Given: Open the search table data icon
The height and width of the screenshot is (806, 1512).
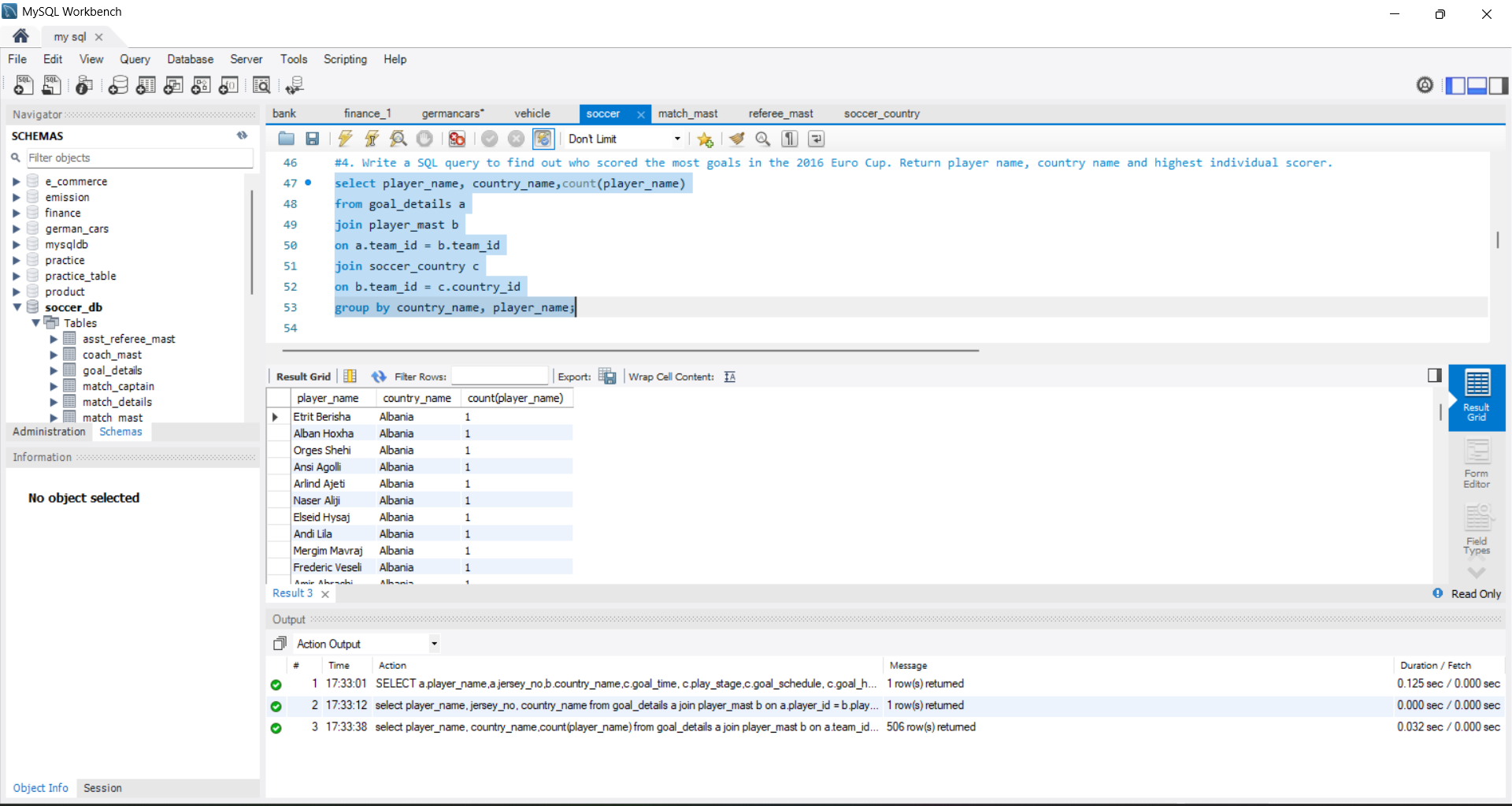Looking at the screenshot, I should pos(261,85).
